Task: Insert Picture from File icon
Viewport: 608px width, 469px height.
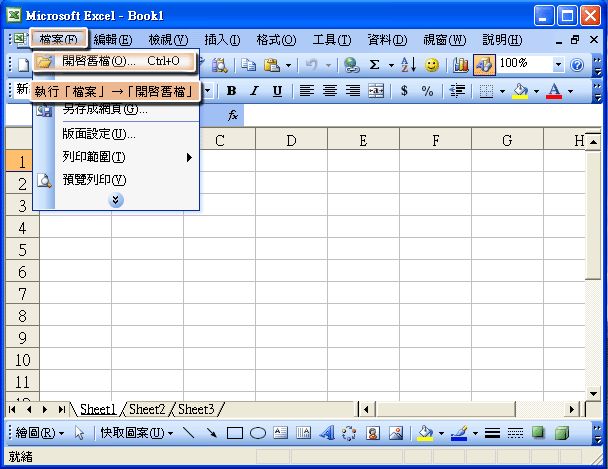Action: click(x=396, y=433)
